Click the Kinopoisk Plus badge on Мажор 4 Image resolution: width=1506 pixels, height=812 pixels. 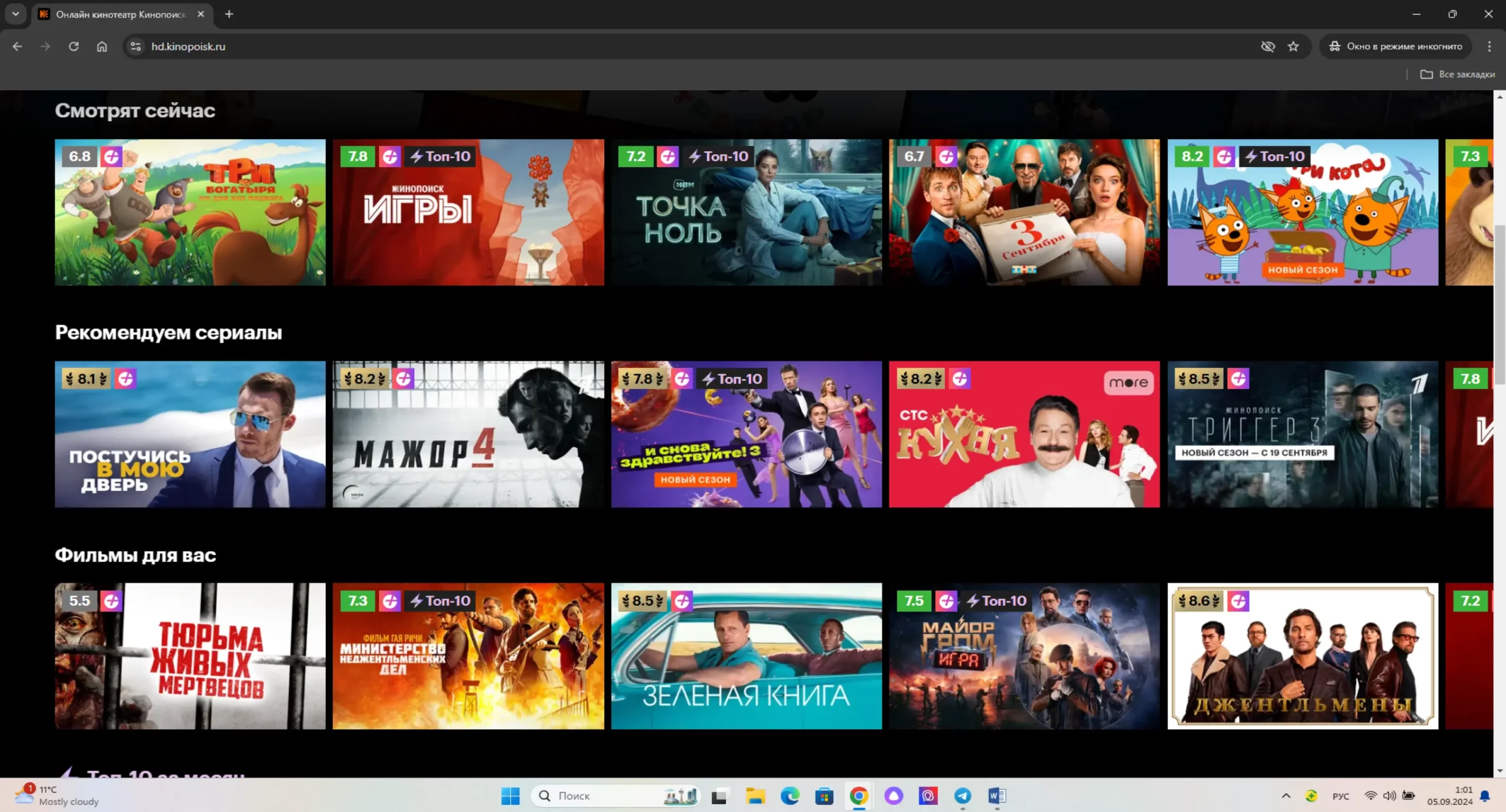[x=404, y=379]
